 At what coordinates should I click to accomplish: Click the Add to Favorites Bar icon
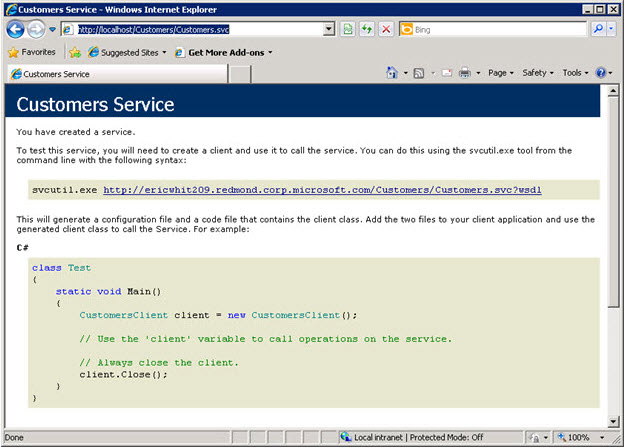coord(75,52)
